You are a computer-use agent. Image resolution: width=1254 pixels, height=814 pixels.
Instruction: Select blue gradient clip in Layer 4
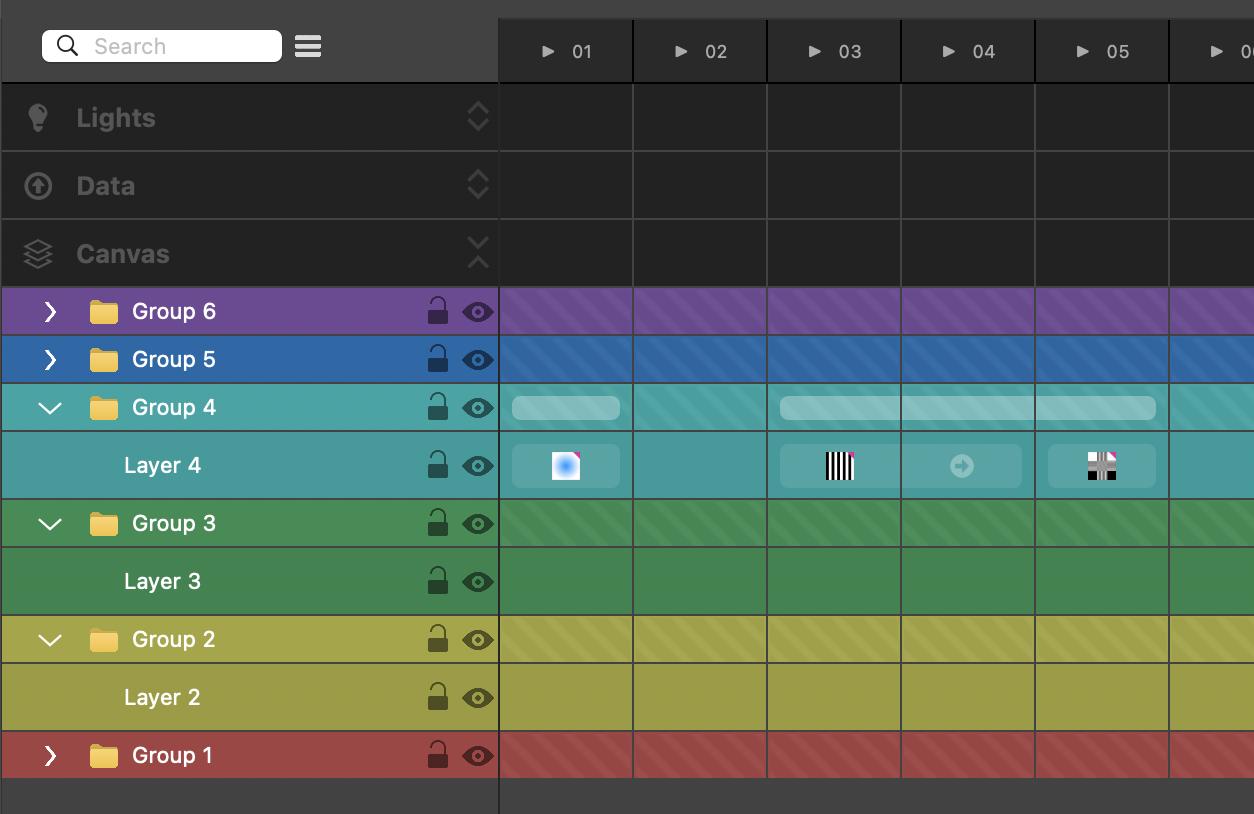click(566, 466)
